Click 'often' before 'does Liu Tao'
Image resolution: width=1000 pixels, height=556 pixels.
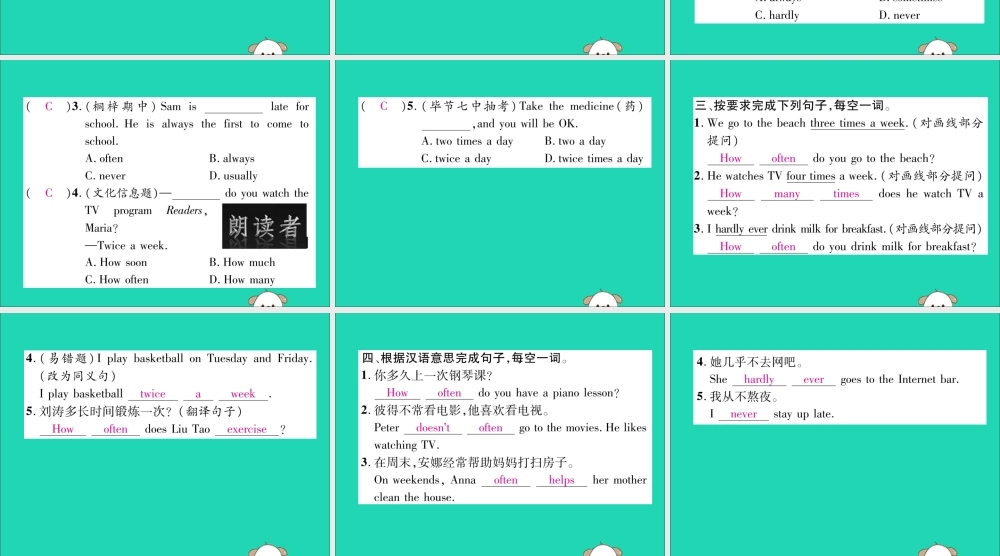point(115,429)
